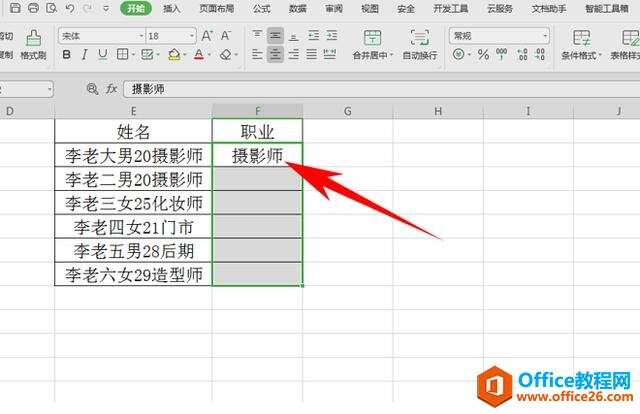Open the 安全 tab
This screenshot has width=640, height=414.
406,8
